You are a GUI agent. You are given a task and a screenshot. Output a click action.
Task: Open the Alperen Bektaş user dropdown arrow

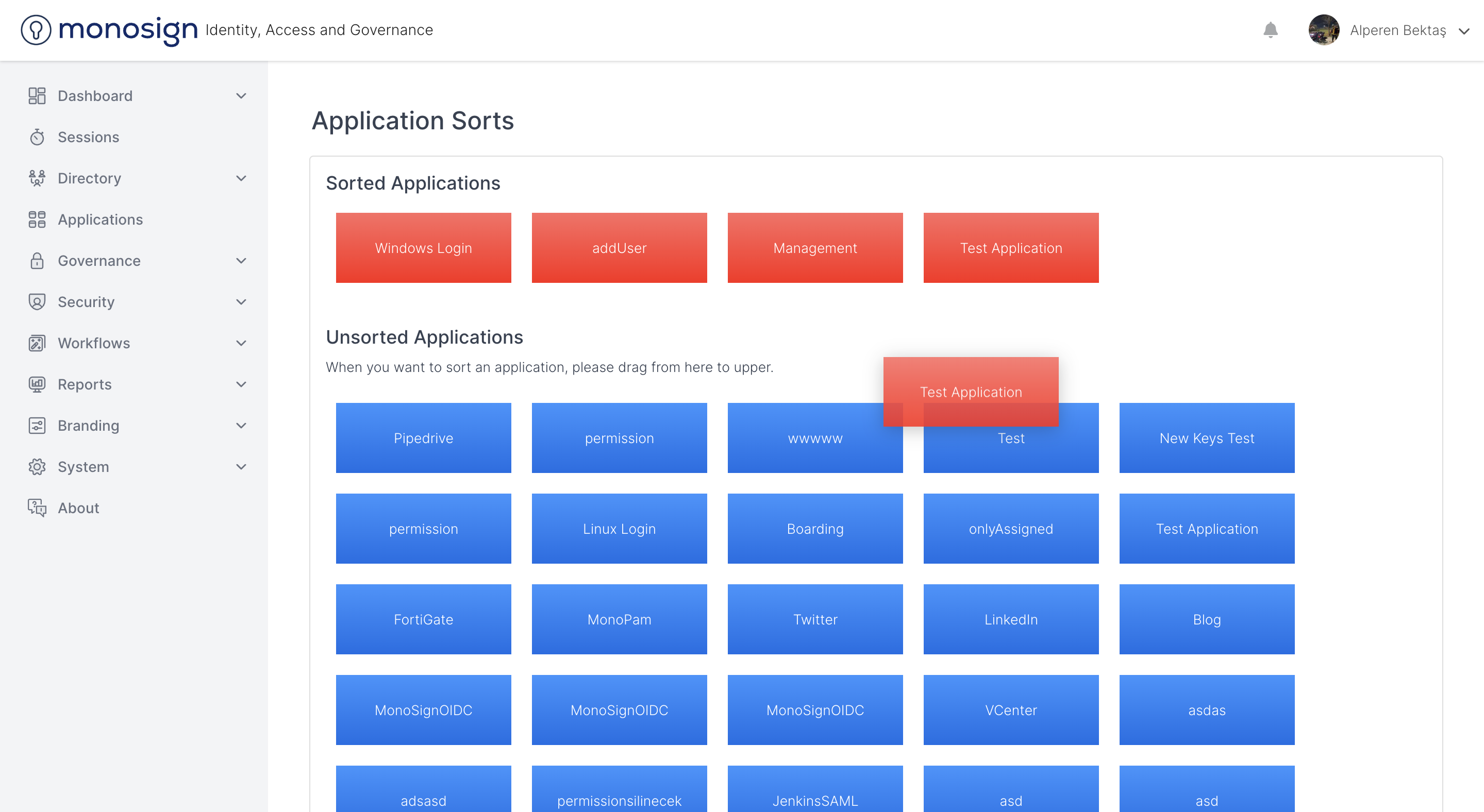tap(1464, 31)
